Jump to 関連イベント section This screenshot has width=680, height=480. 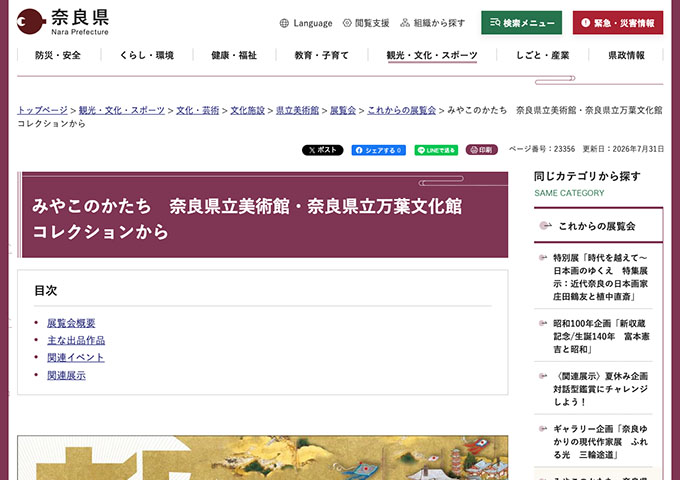click(75, 358)
